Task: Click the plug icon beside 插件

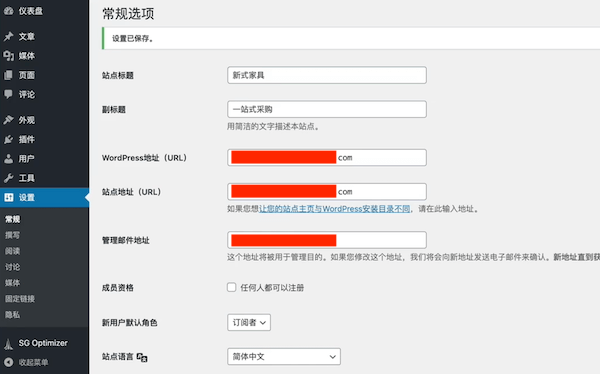Action: pos(8,139)
